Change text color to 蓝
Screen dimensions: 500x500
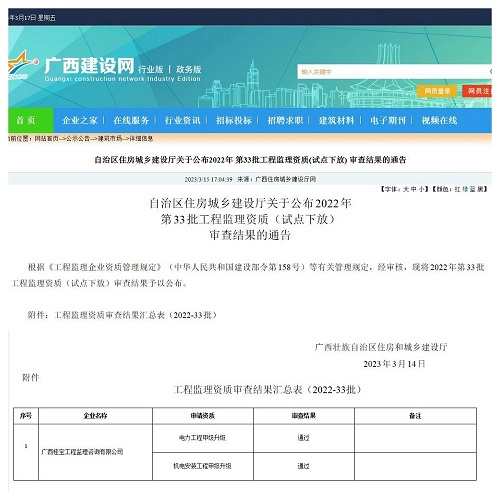[473, 189]
